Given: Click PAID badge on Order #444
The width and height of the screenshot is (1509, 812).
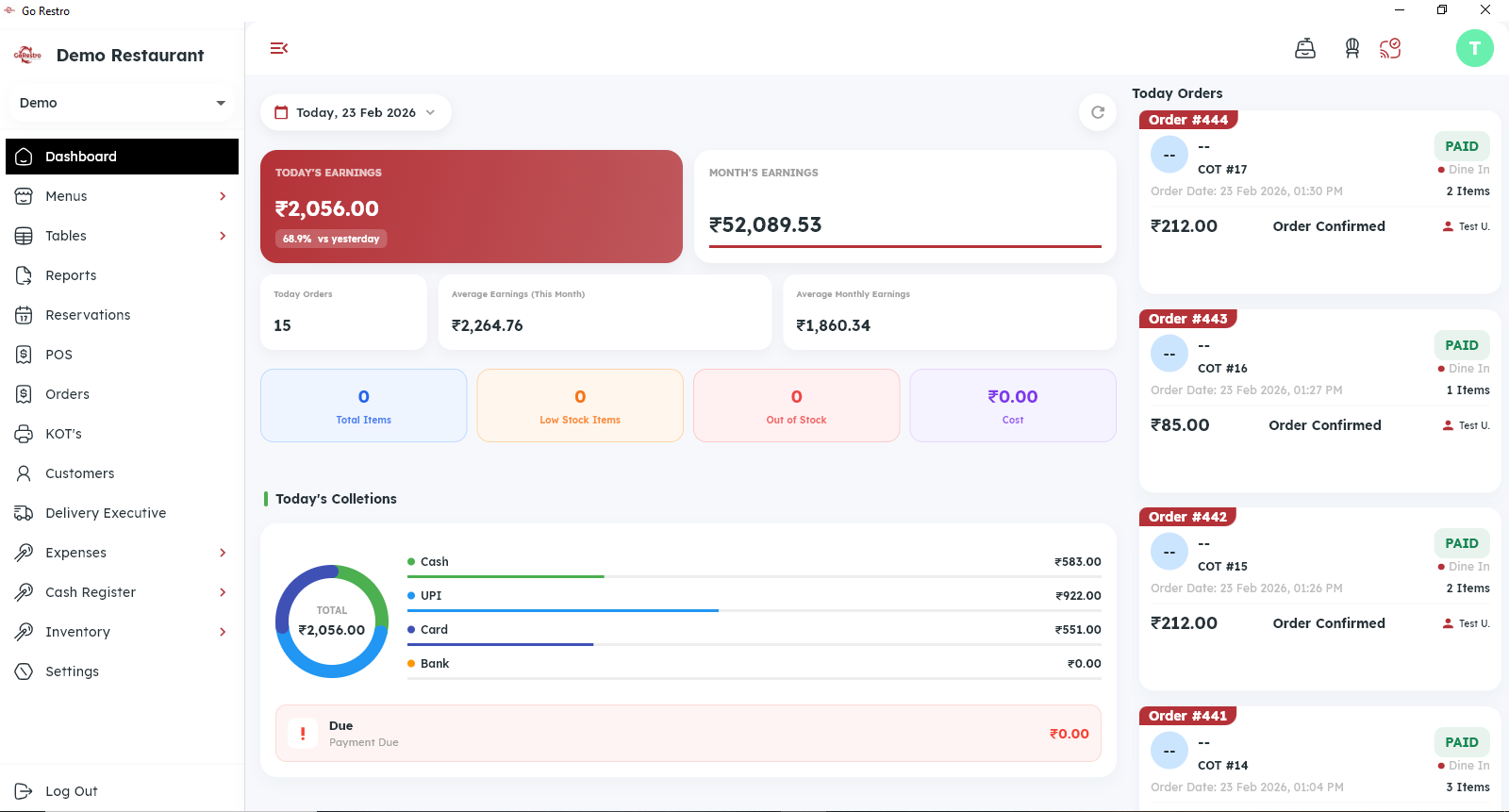Looking at the screenshot, I should point(1462,146).
